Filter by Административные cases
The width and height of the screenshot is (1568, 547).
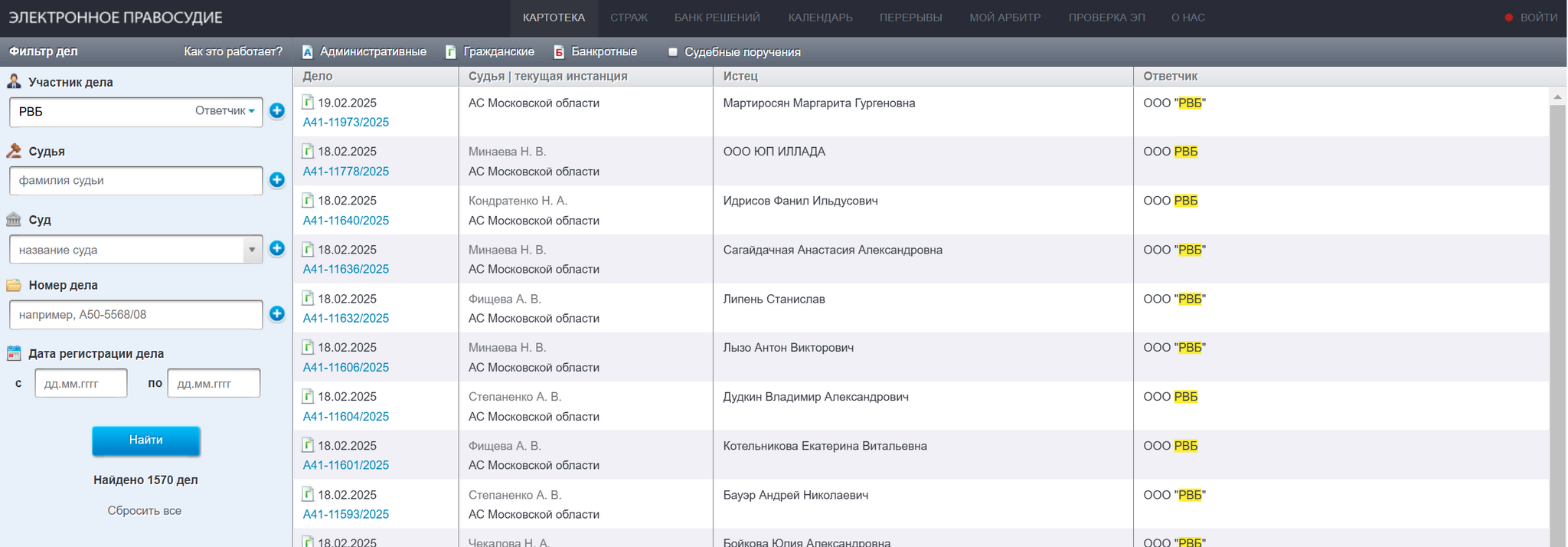click(x=364, y=51)
